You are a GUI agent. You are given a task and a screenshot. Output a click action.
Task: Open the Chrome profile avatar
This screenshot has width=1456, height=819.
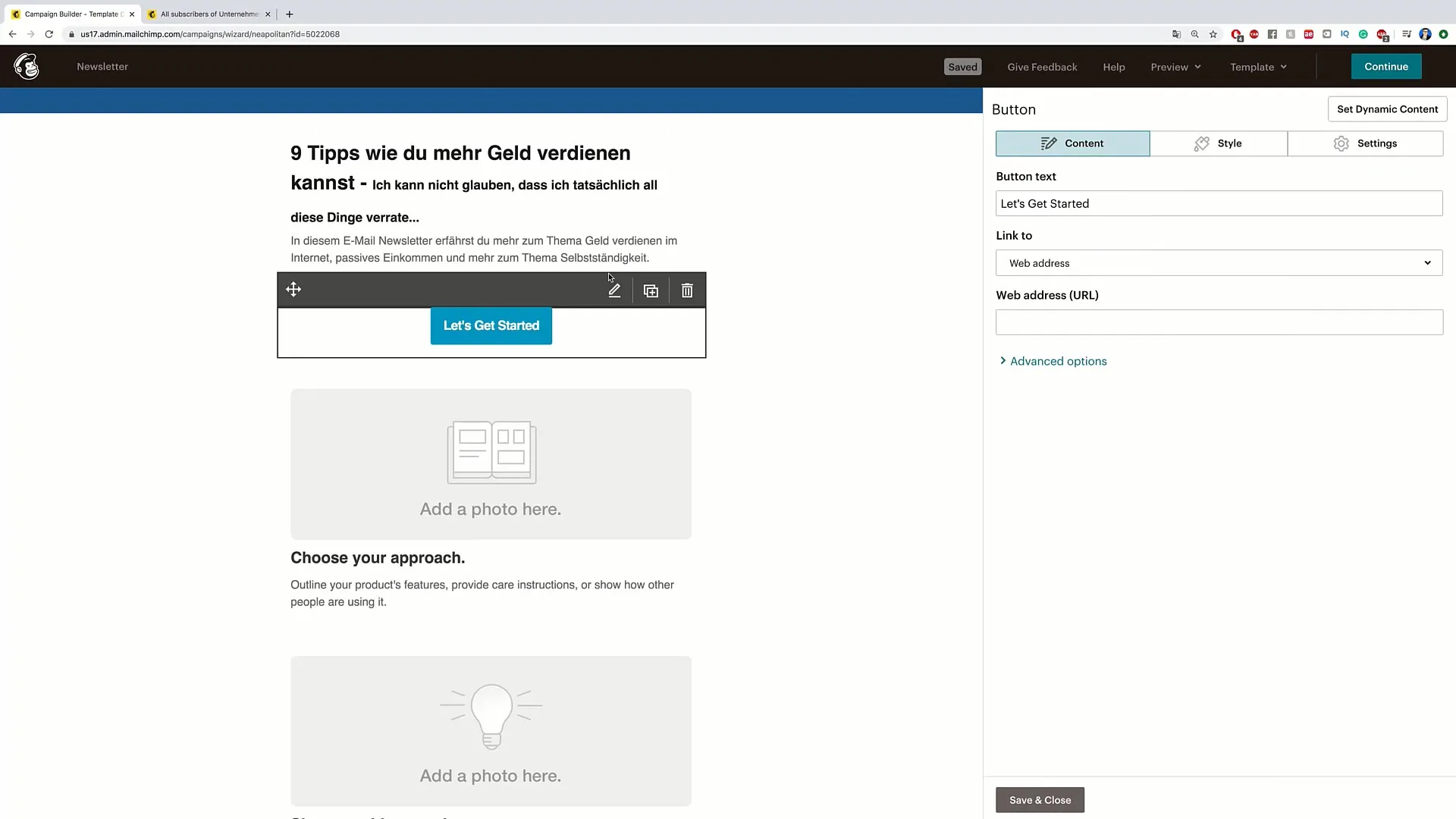click(1425, 34)
